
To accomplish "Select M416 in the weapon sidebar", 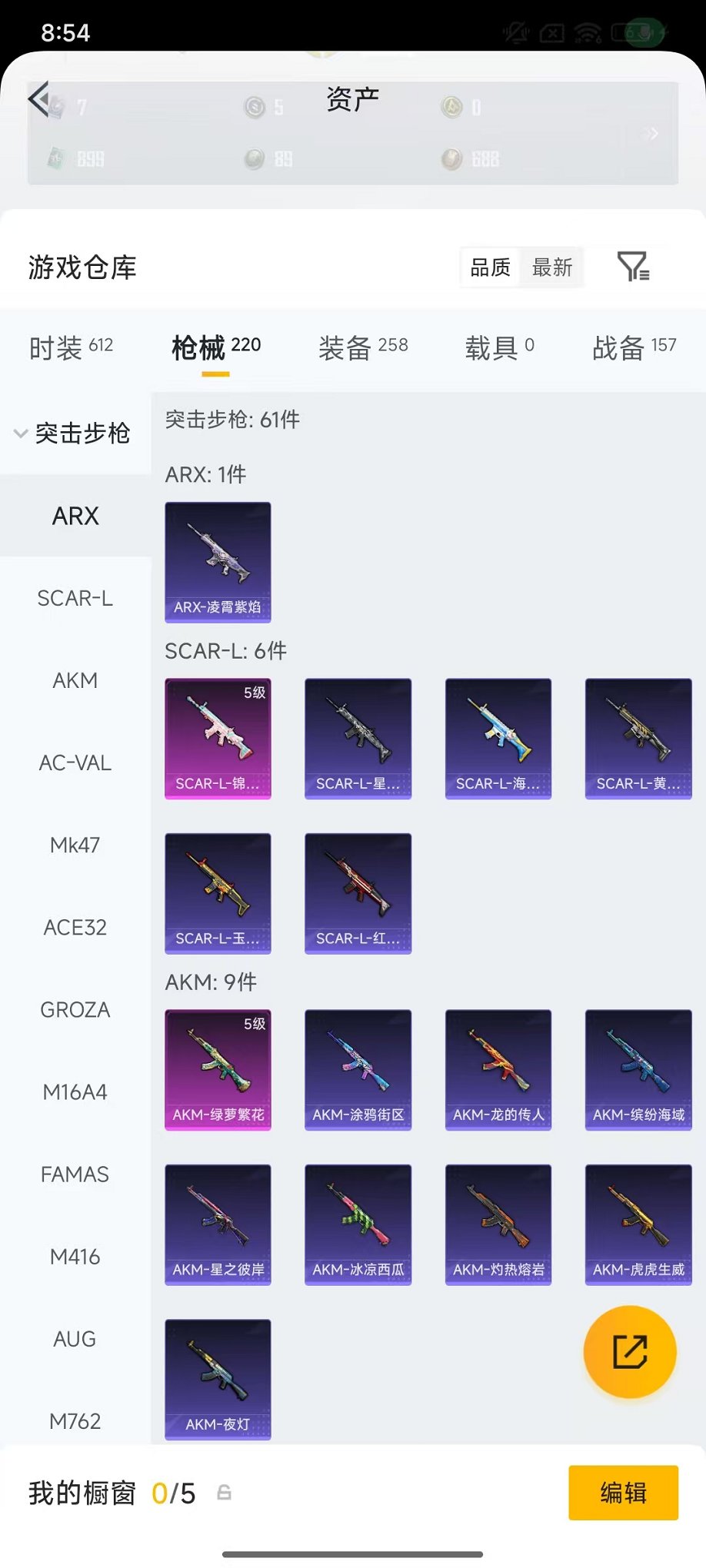I will 75,1257.
